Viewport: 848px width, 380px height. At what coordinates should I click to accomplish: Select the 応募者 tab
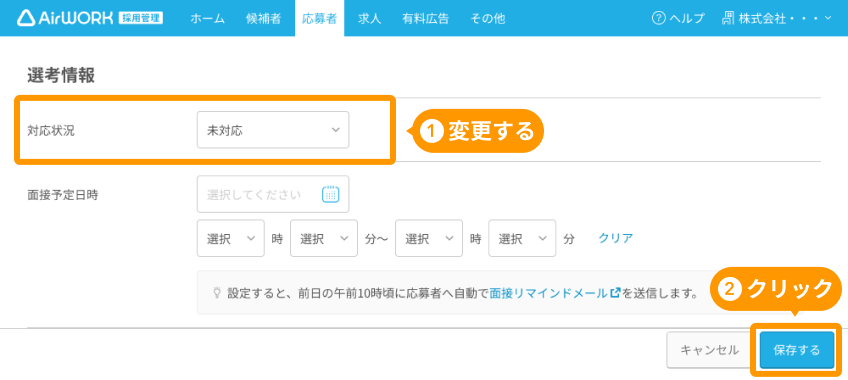coord(320,18)
